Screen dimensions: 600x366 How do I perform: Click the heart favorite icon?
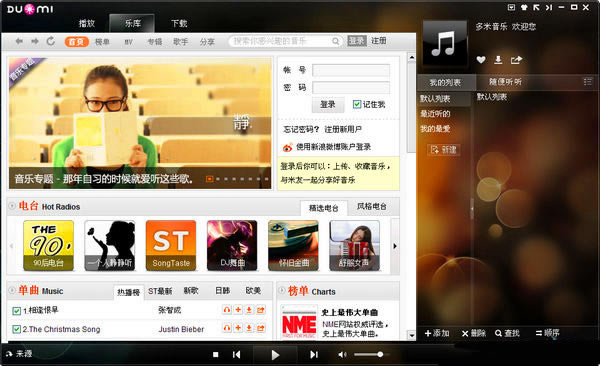click(481, 60)
